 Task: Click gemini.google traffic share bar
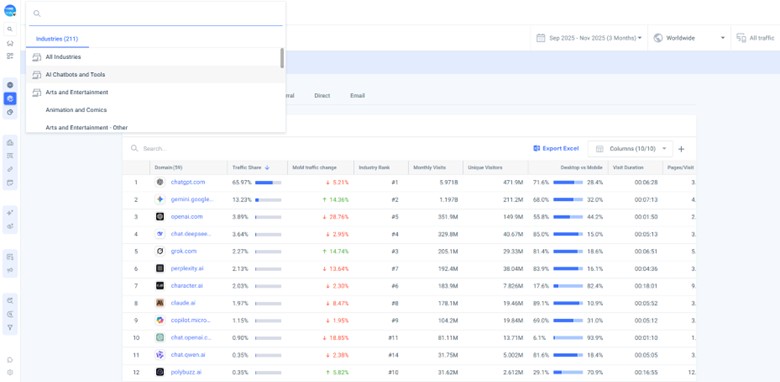click(268, 200)
